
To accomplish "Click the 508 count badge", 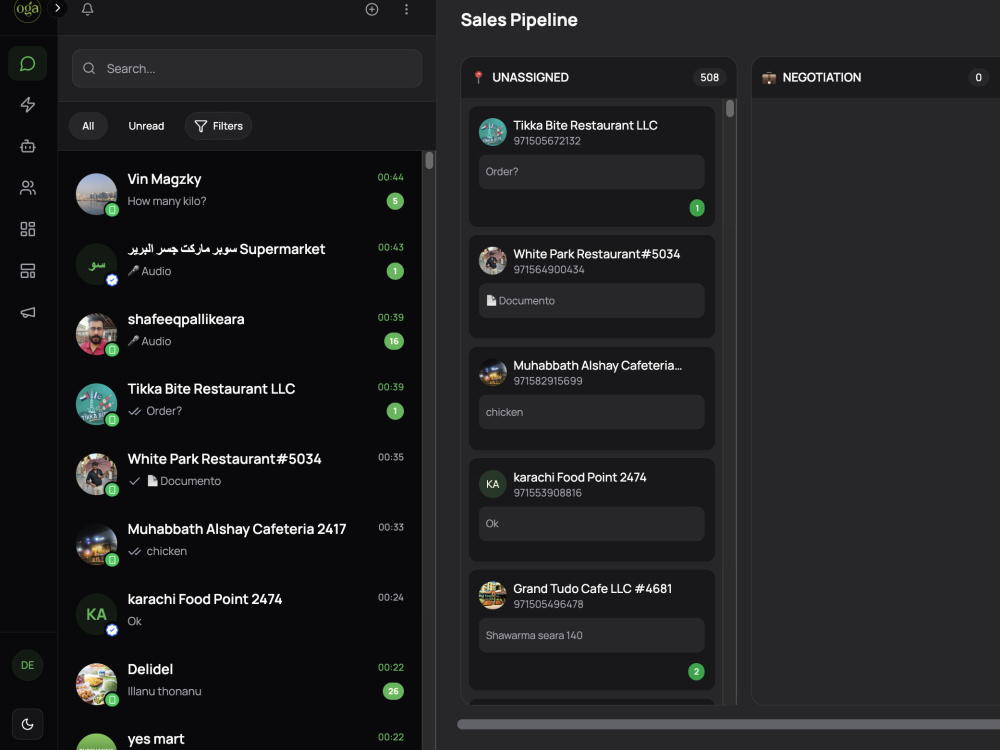I will (709, 78).
